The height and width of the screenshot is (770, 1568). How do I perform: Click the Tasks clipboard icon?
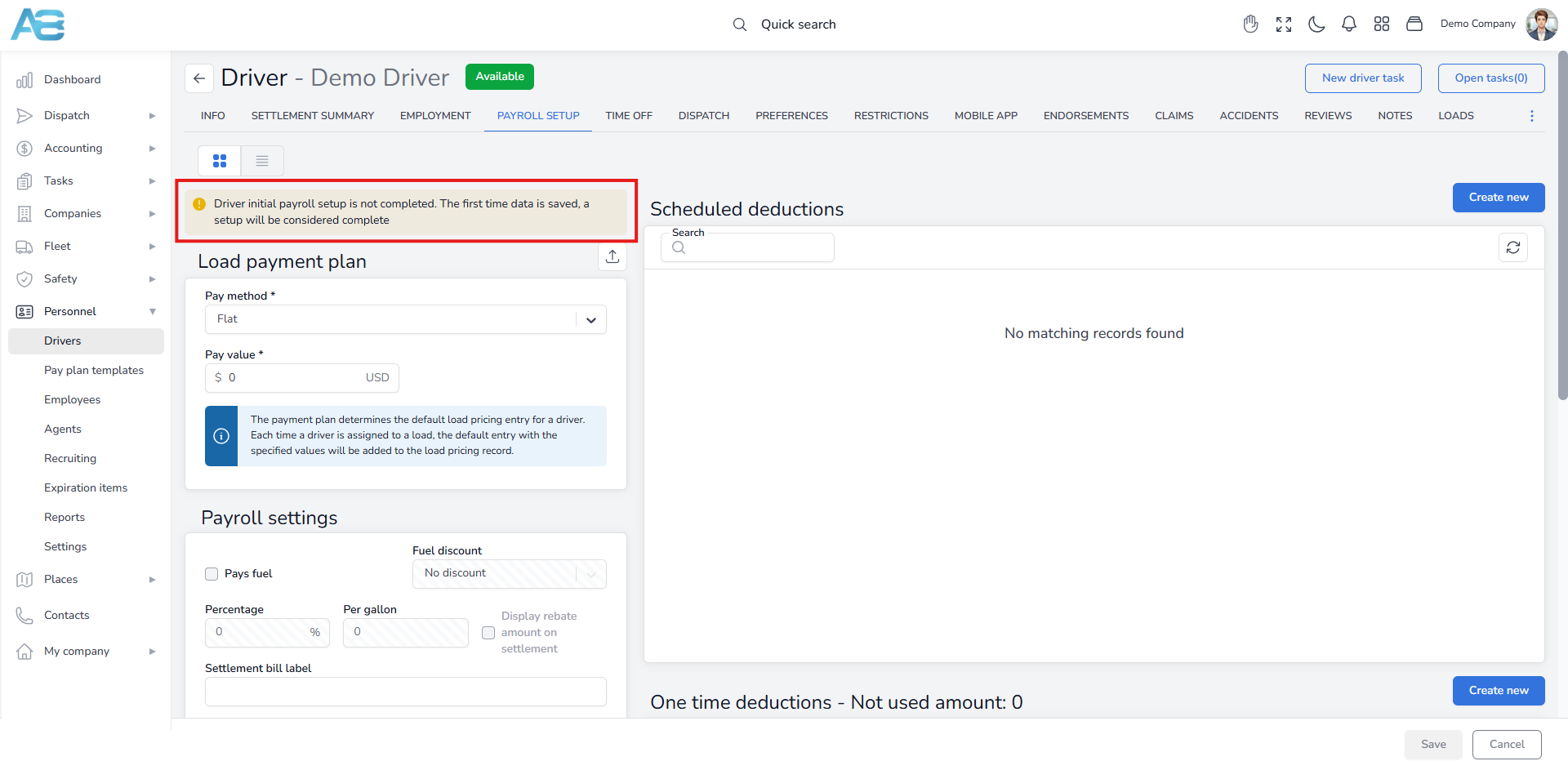click(24, 181)
